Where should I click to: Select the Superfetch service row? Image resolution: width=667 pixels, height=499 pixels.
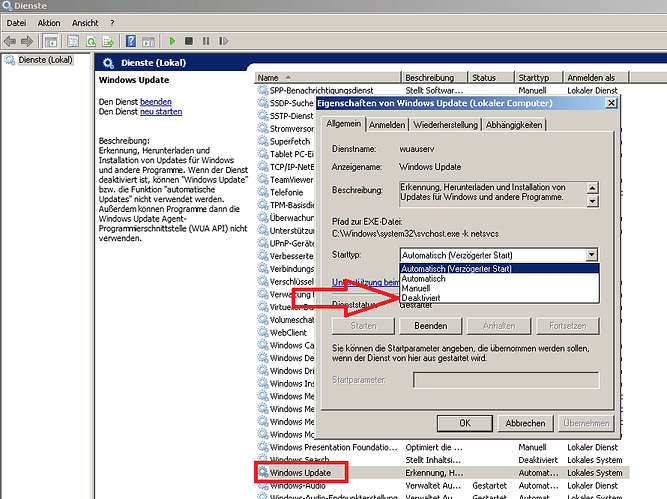285,141
